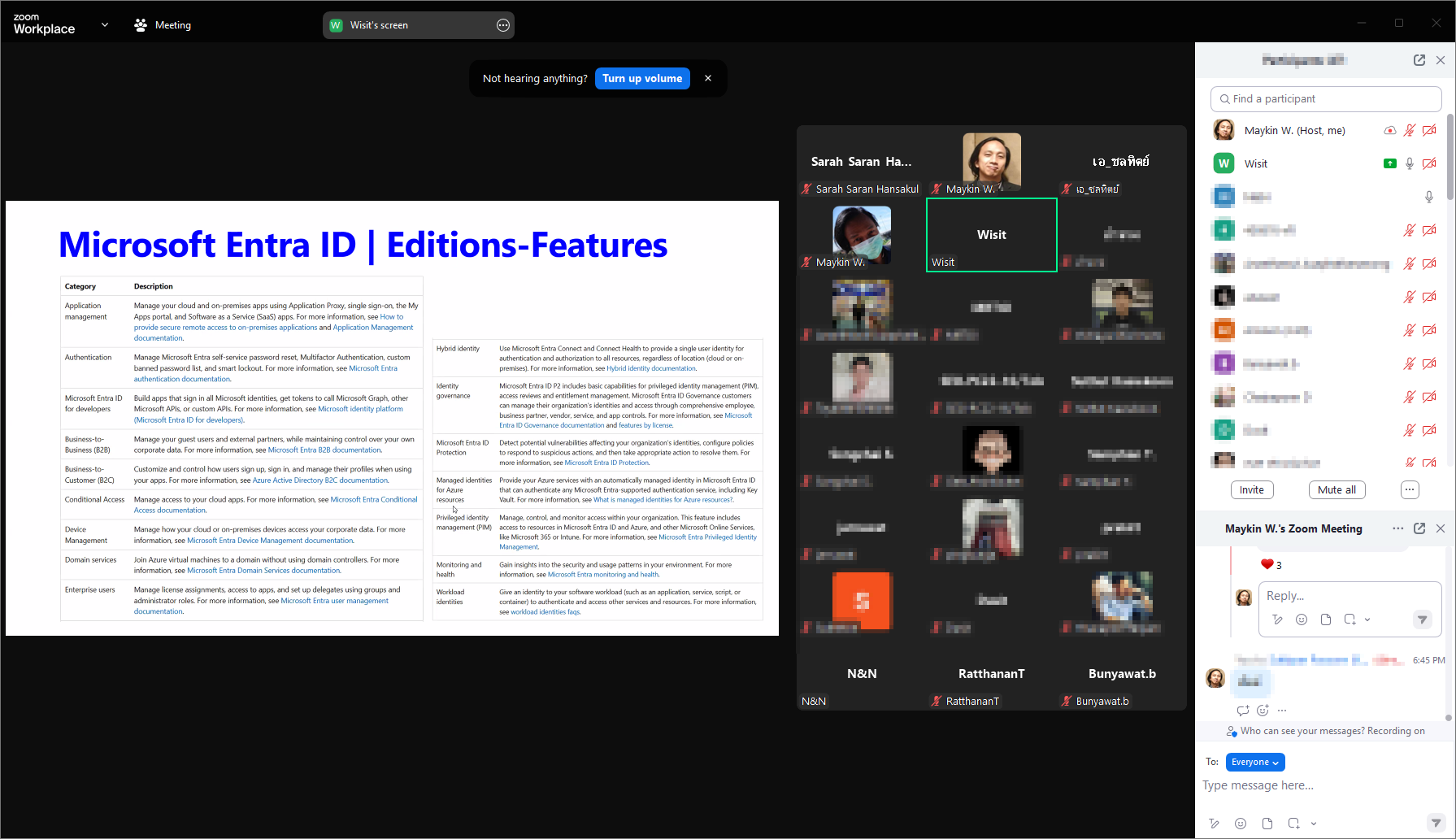The height and width of the screenshot is (839, 1456).
Task: Click screenshot icon in Reply box
Action: 1350,619
